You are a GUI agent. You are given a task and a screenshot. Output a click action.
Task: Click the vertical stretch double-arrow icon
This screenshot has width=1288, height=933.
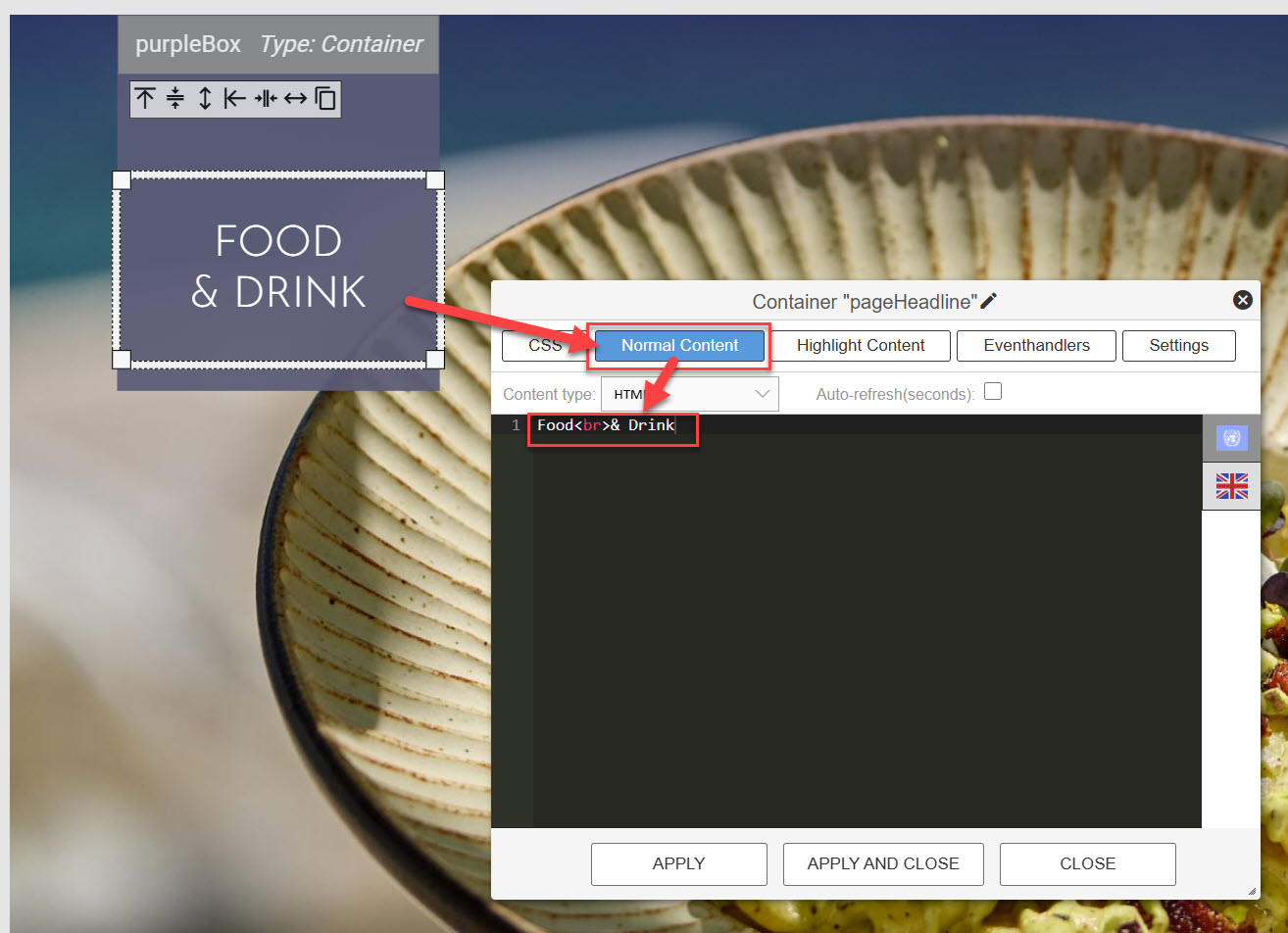coord(205,99)
